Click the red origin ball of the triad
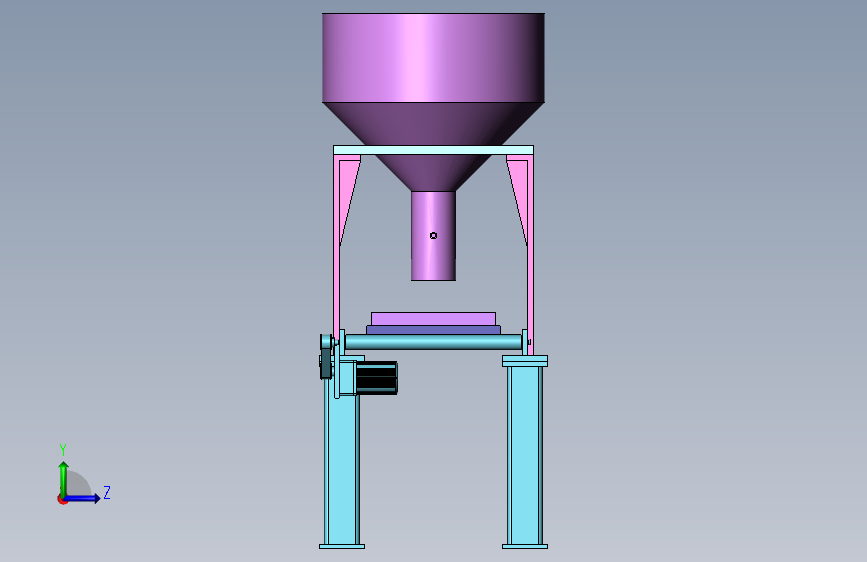The image size is (867, 562). (61, 499)
